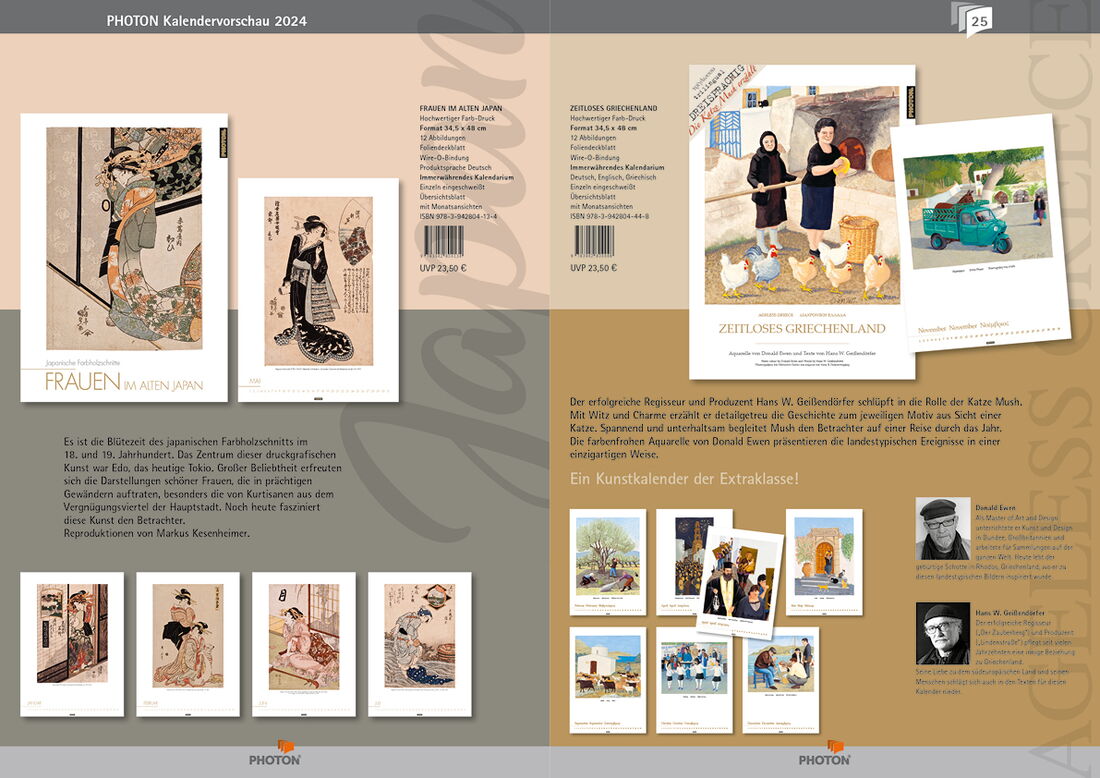Screen dimensions: 1100x778
Task: Select the November page with green truck
Action: pyautogui.click(x=976, y=235)
